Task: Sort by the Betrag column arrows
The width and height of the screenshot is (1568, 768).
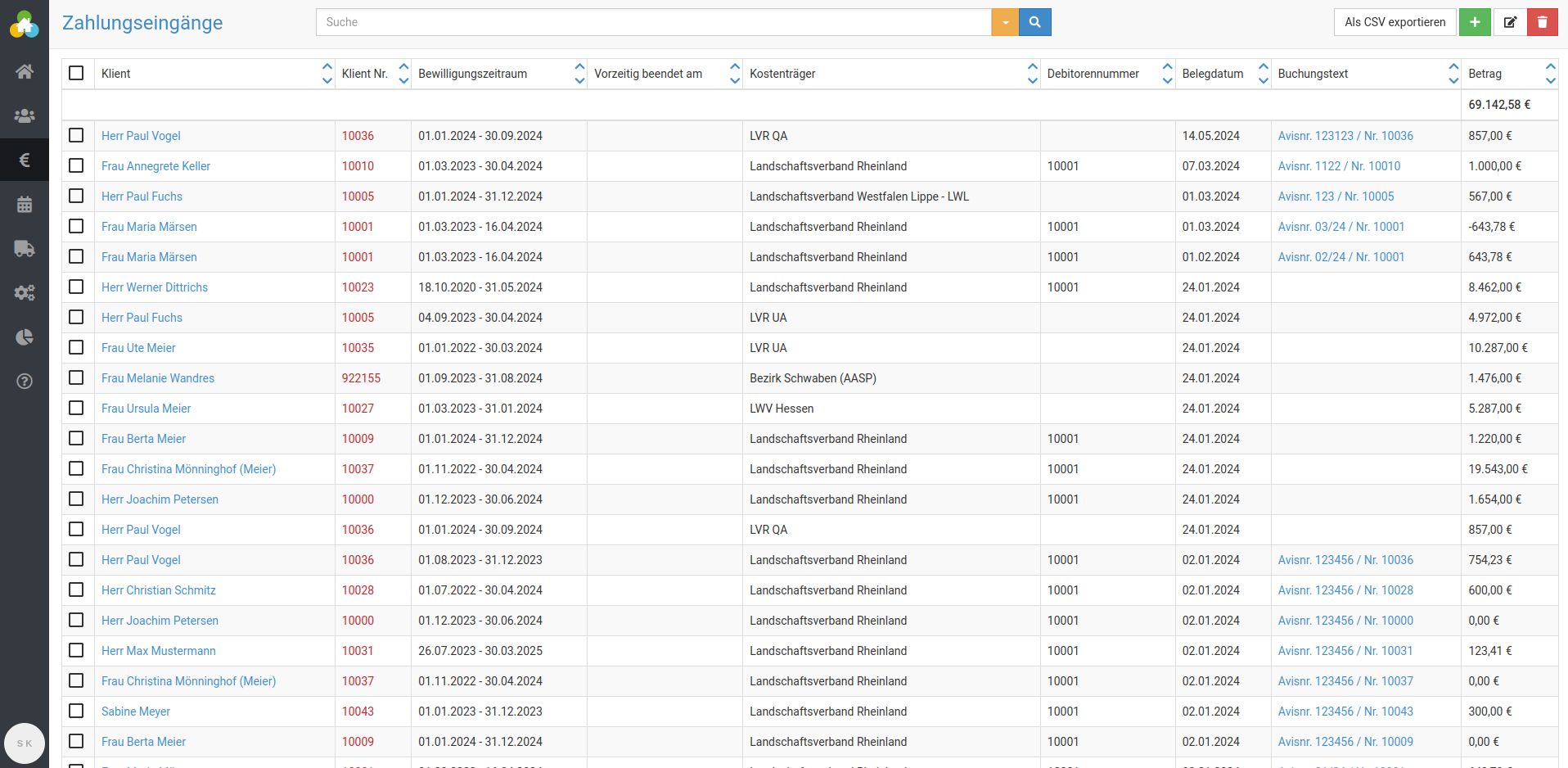Action: coord(1550,74)
